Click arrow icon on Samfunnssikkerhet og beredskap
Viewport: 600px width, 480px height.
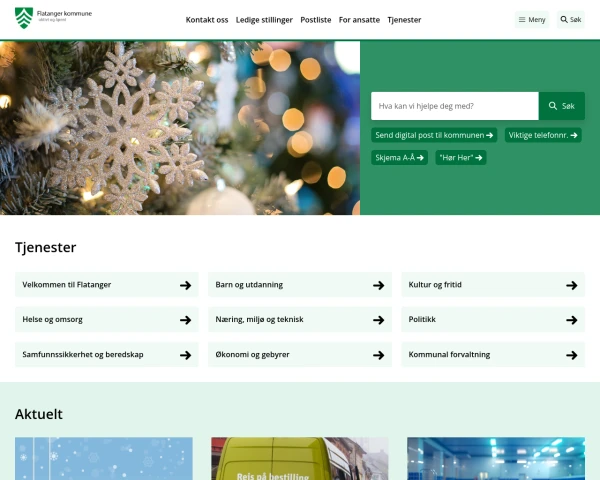pos(186,355)
